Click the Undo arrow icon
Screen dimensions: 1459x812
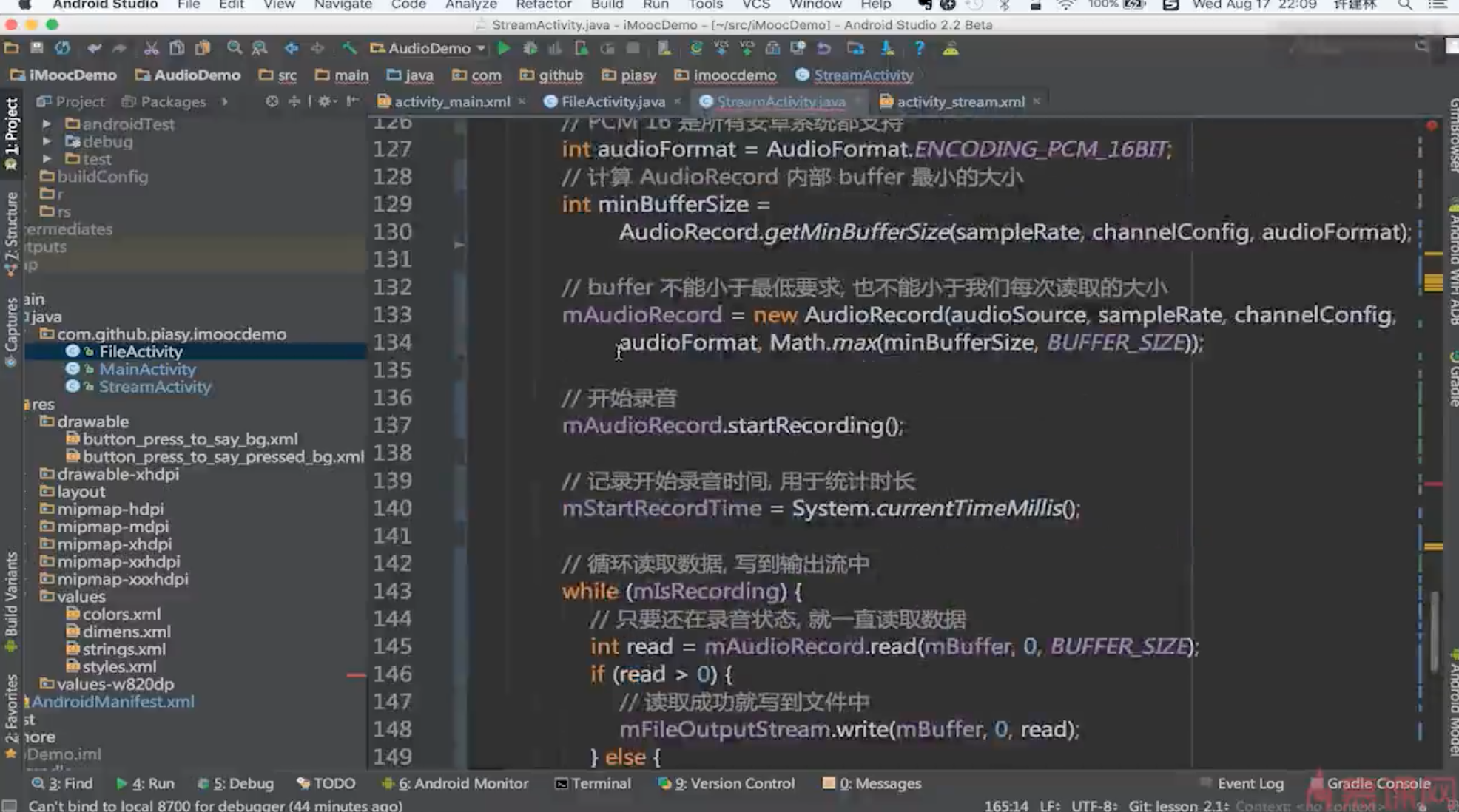pos(95,48)
